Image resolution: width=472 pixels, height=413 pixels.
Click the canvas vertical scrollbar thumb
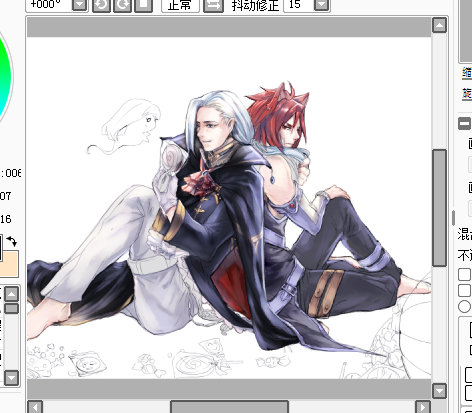click(x=439, y=208)
